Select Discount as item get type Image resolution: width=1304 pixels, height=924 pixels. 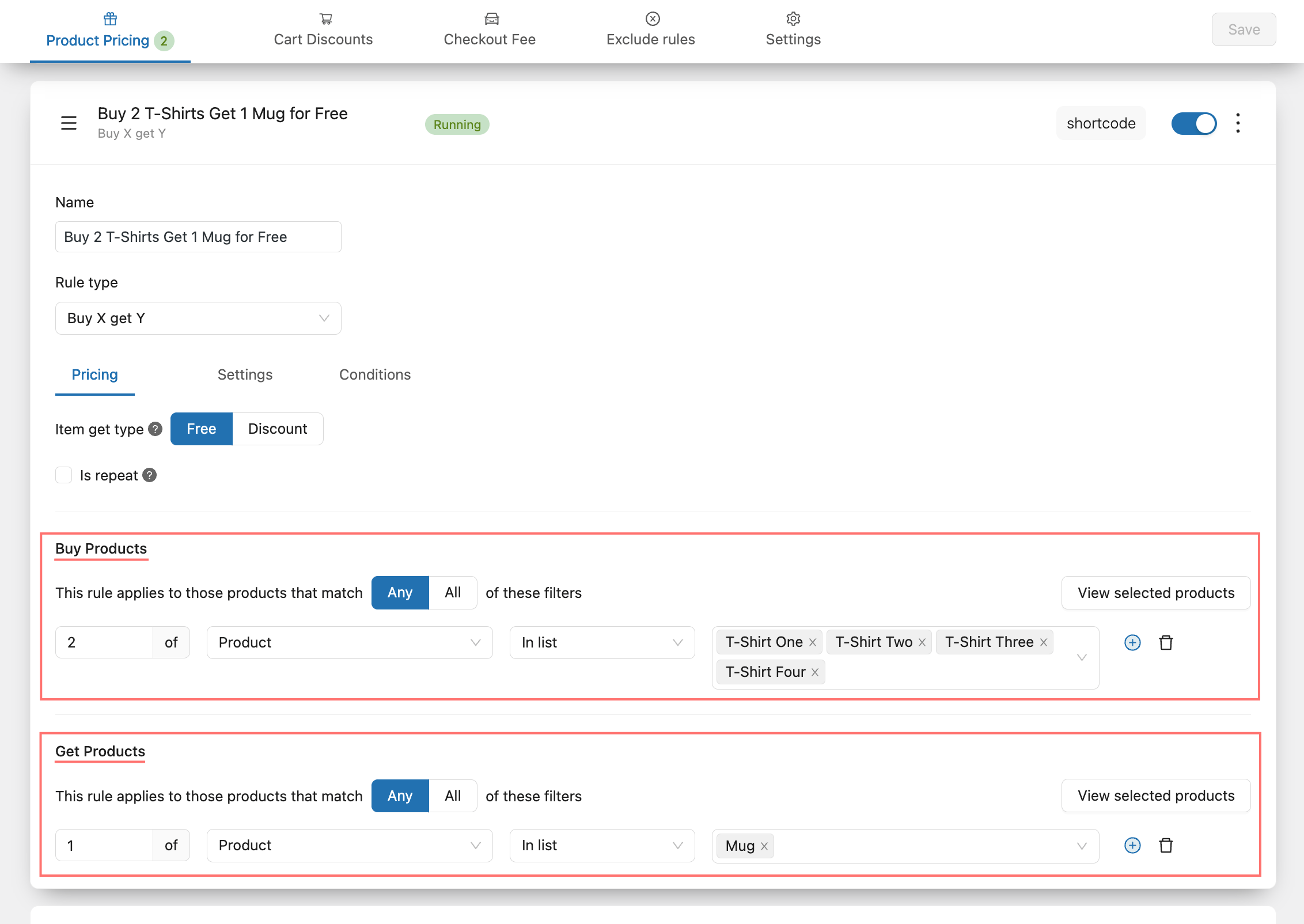[278, 429]
